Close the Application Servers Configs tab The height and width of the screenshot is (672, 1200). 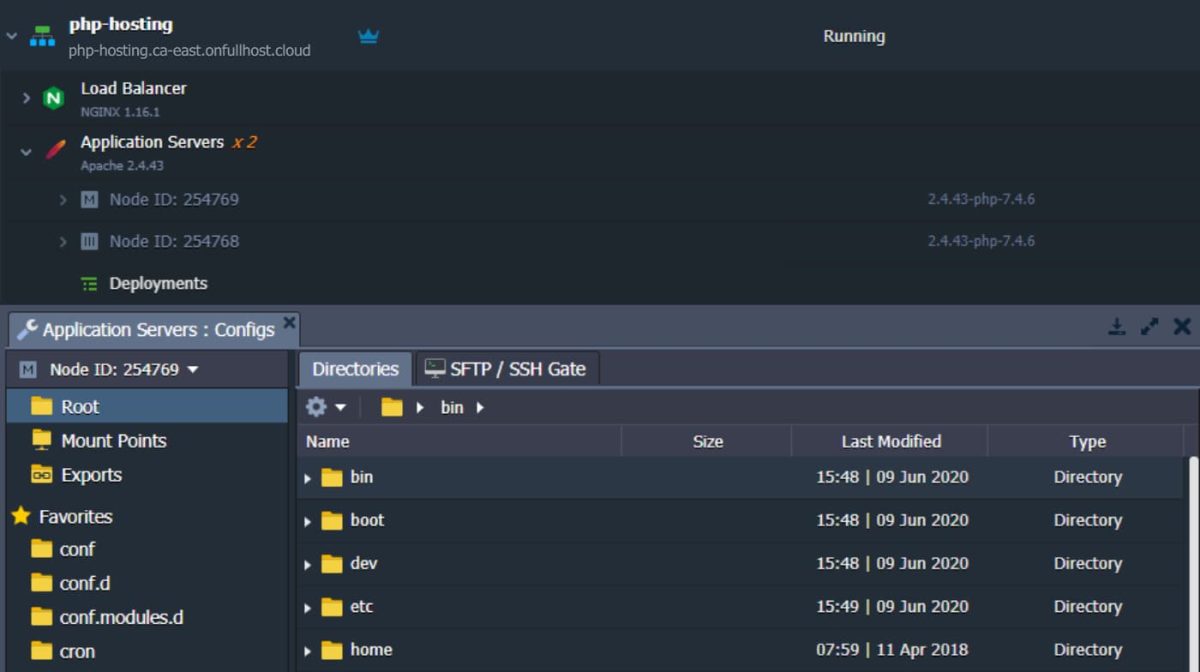(289, 322)
